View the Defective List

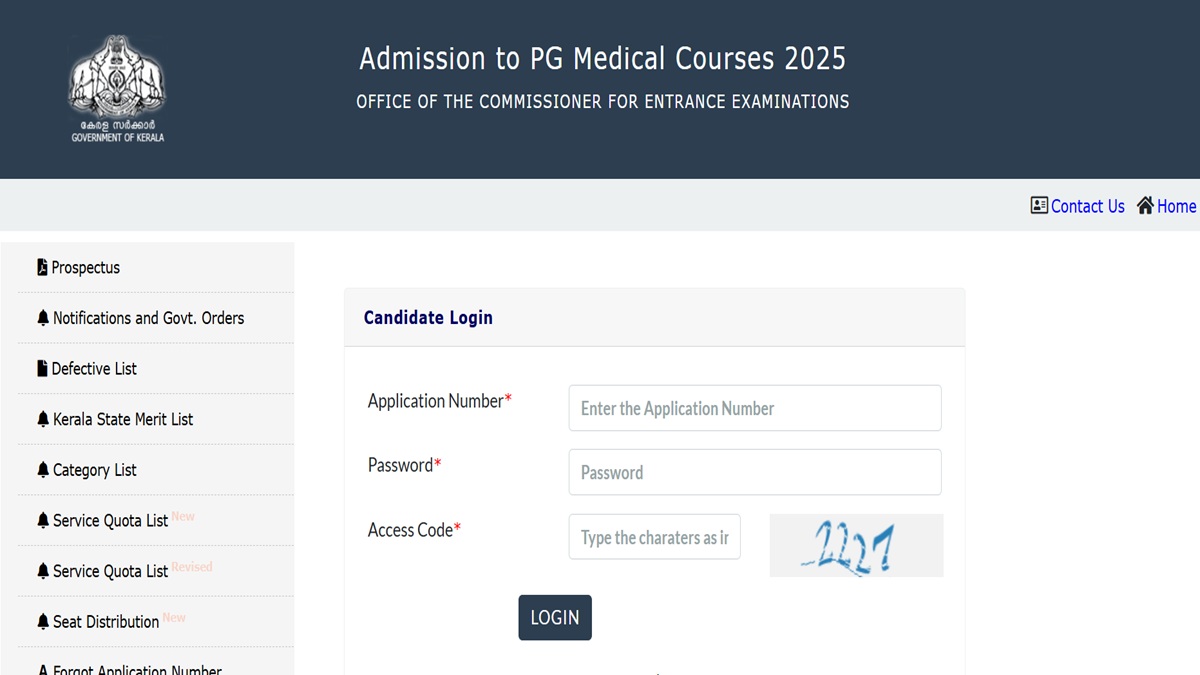(x=94, y=368)
